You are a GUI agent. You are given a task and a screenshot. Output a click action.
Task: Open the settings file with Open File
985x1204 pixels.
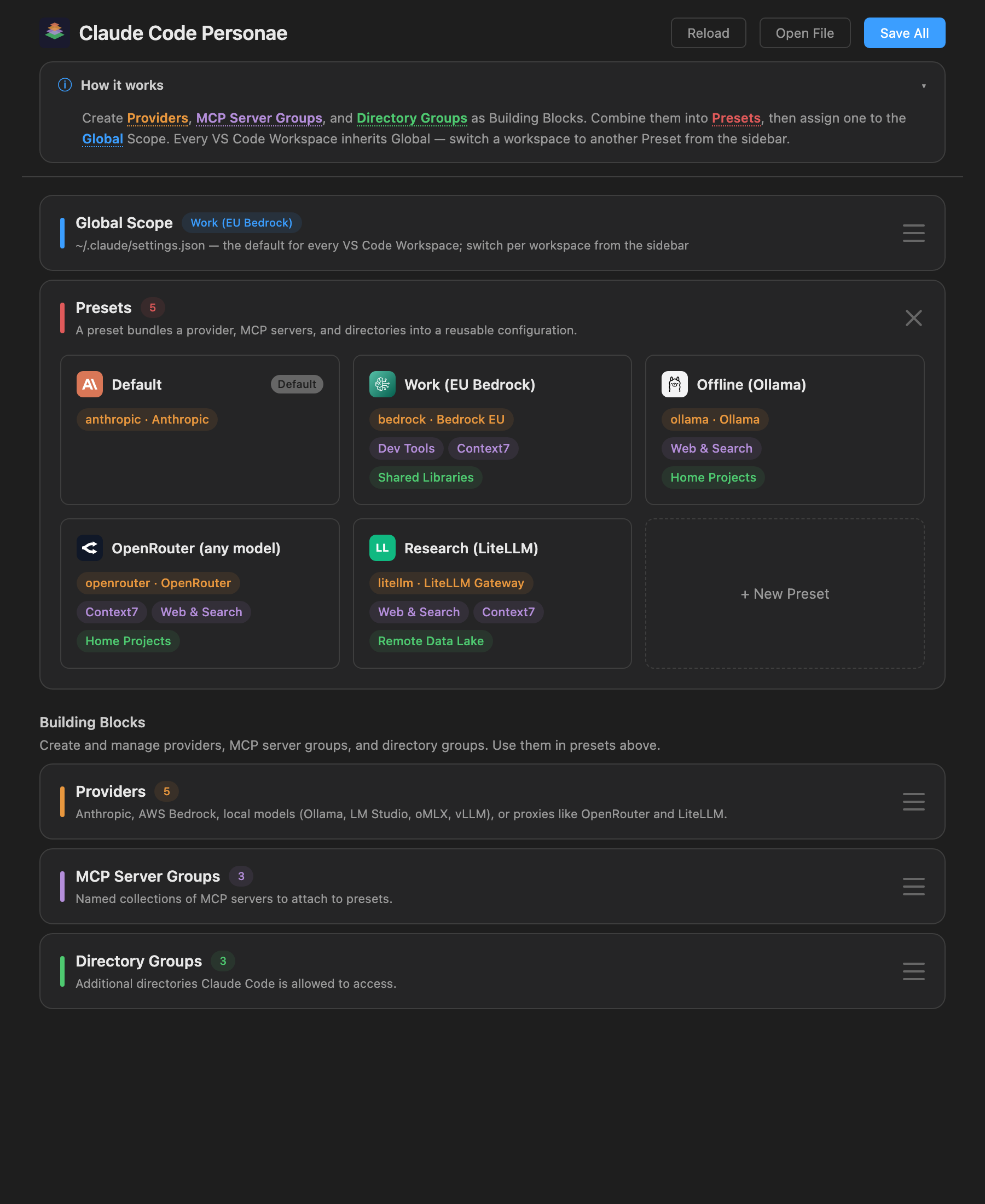click(x=804, y=33)
